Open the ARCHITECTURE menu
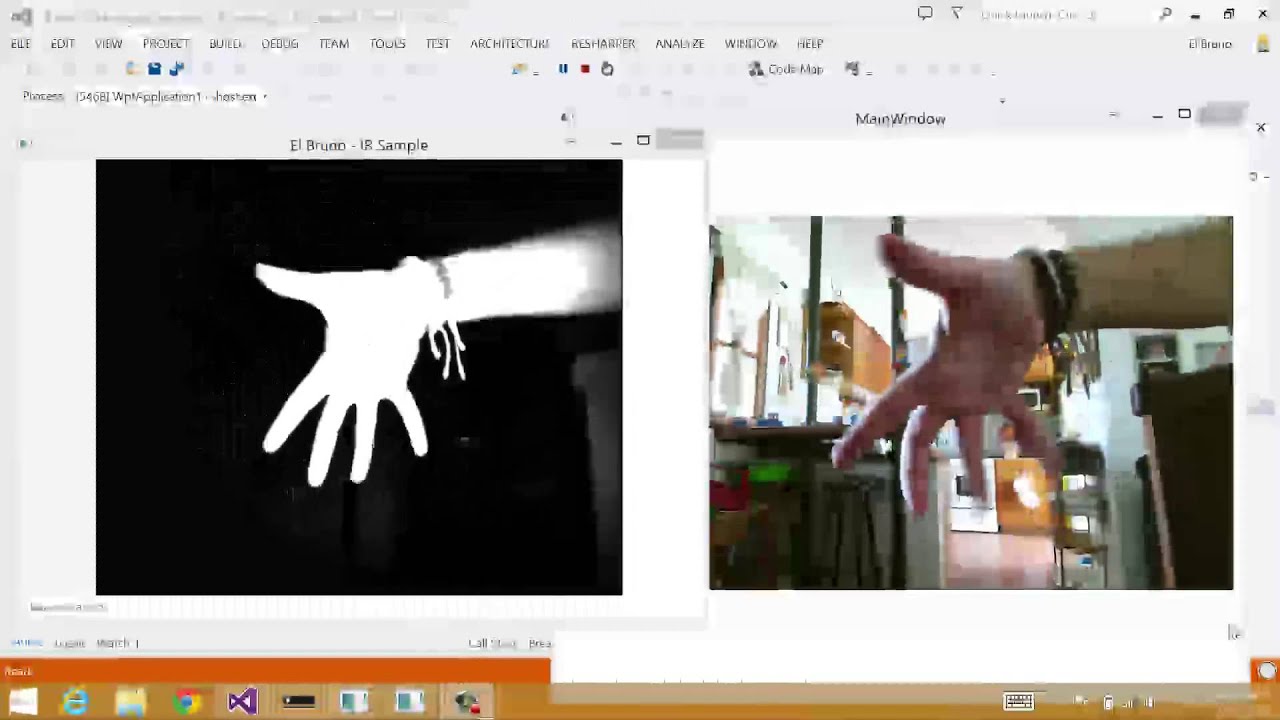The image size is (1280, 720). pyautogui.click(x=510, y=44)
